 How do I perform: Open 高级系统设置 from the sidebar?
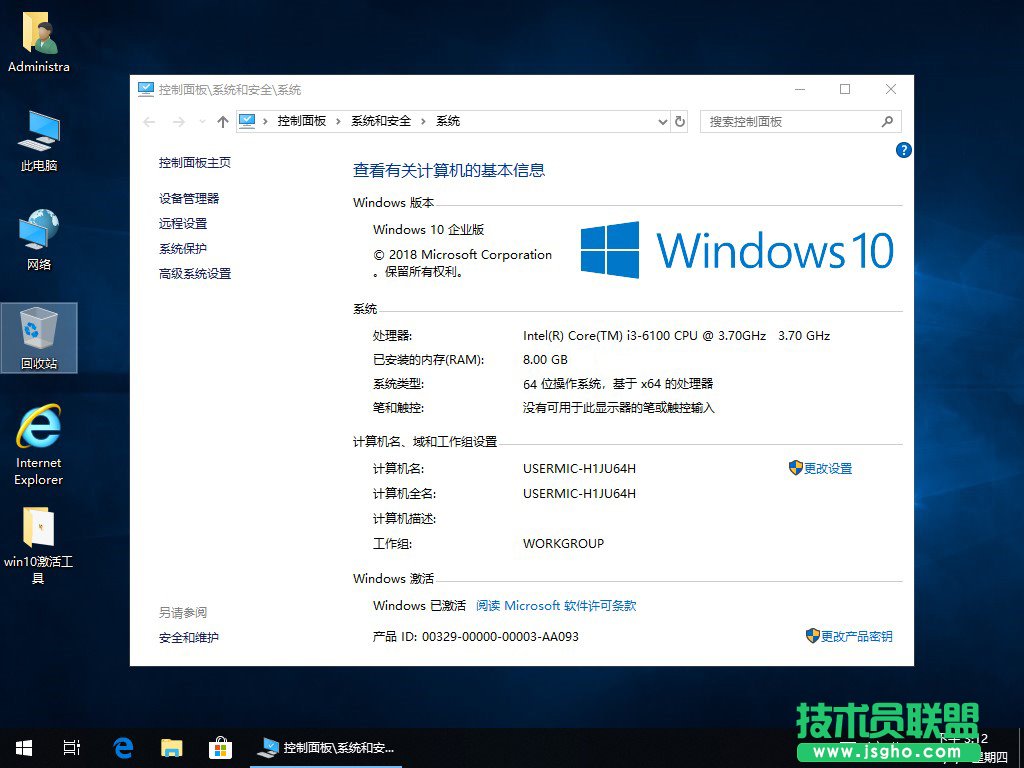(x=195, y=274)
